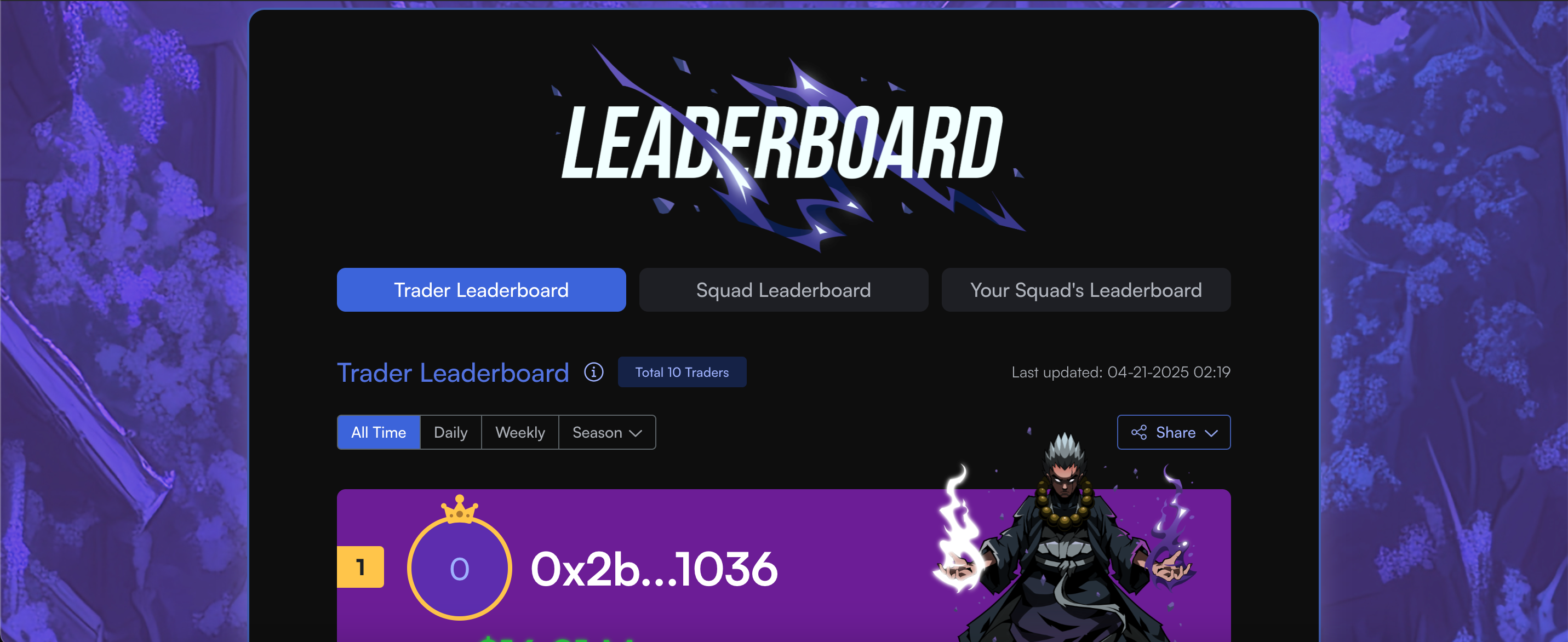1568x642 pixels.
Task: Click the yellow rank 1 badge
Action: [360, 566]
